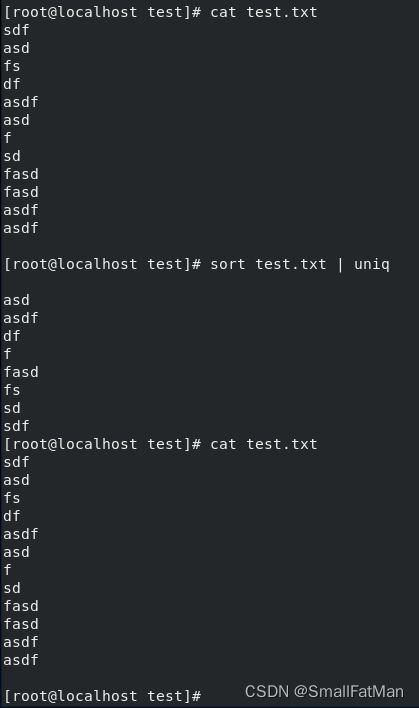Screen dimensions: 419x708
Task: Select the single "f" in sorted uniq output
Action: pyautogui.click(x=7, y=354)
